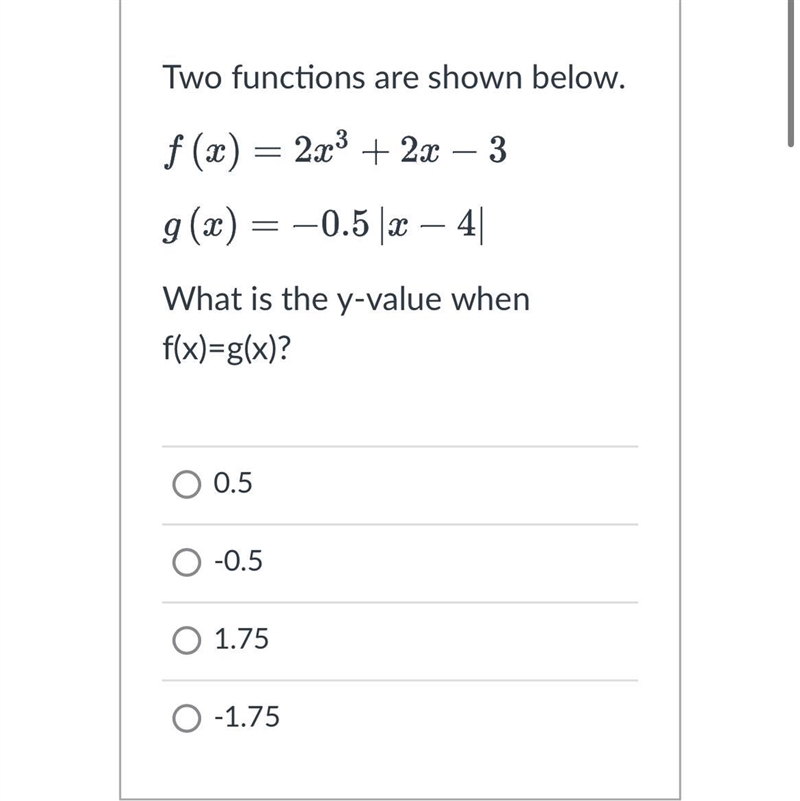Click the 2x³ term in the f(x) formula
Image resolution: width=800 pixels, height=801 pixels.
[x=321, y=148]
